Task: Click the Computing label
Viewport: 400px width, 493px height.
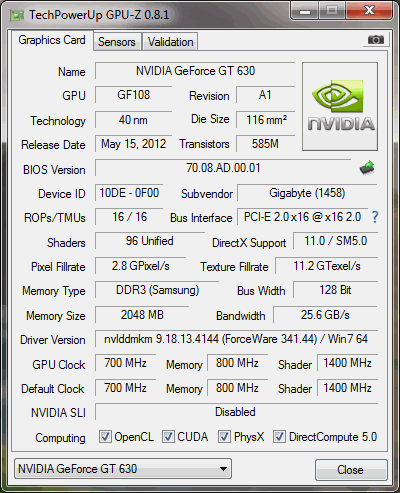Action: click(x=60, y=438)
